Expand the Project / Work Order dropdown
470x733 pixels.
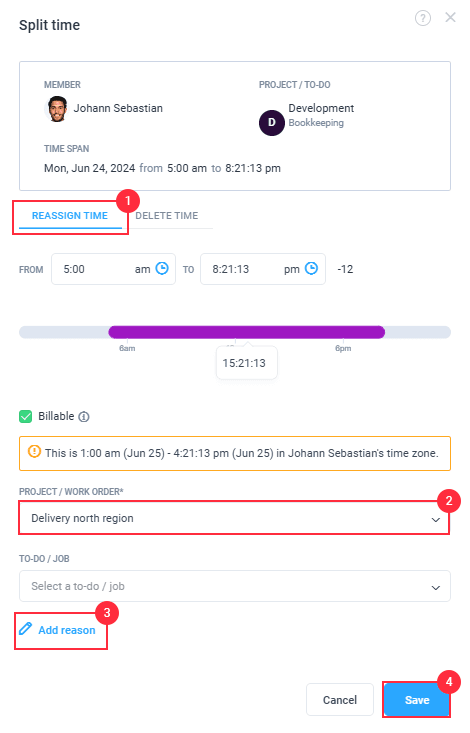(235, 518)
